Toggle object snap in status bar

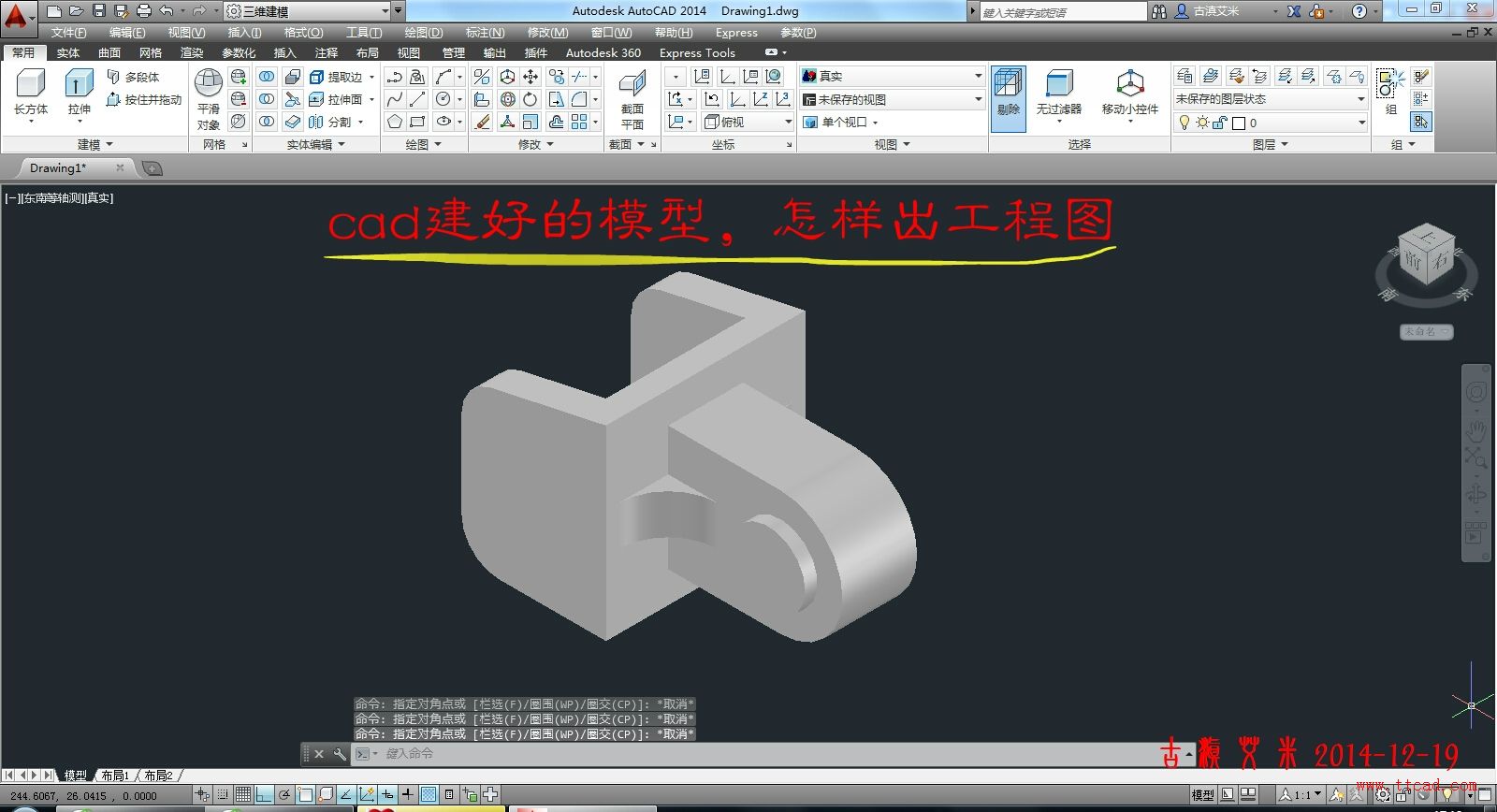point(305,795)
